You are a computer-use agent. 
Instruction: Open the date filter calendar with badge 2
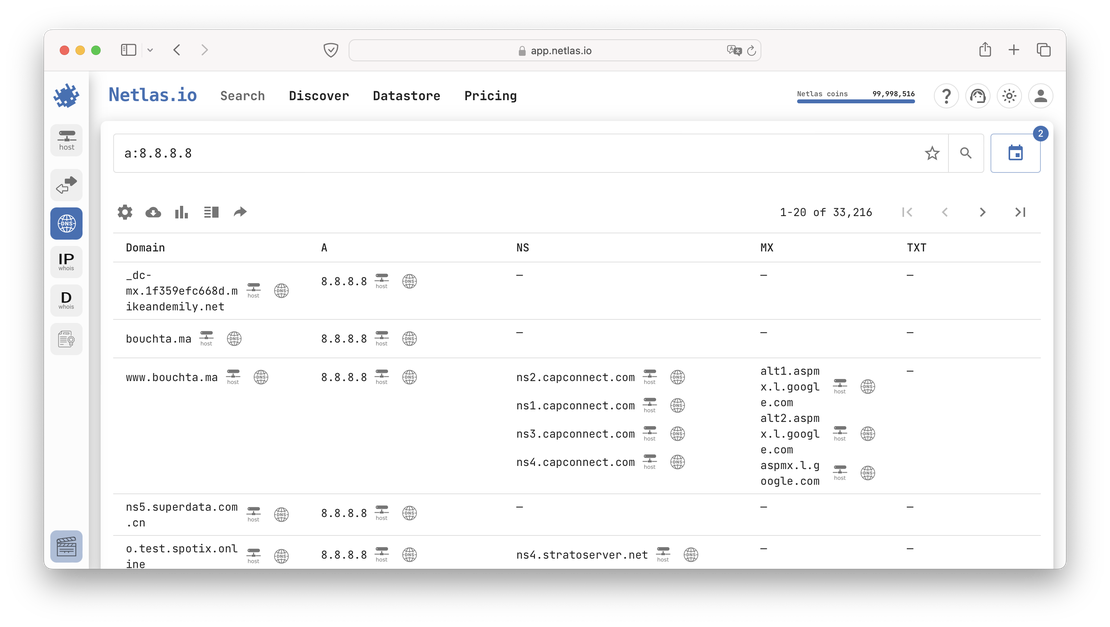1015,152
